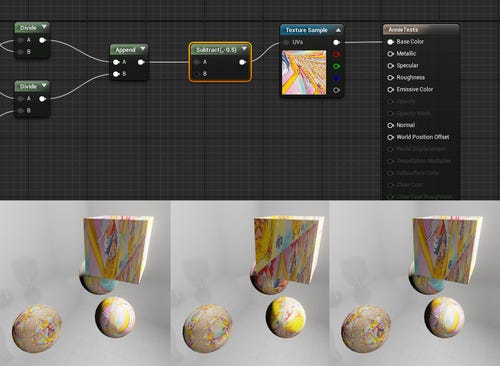The width and height of the screenshot is (500, 366).
Task: Click the Base Color label
Action: pos(410,42)
